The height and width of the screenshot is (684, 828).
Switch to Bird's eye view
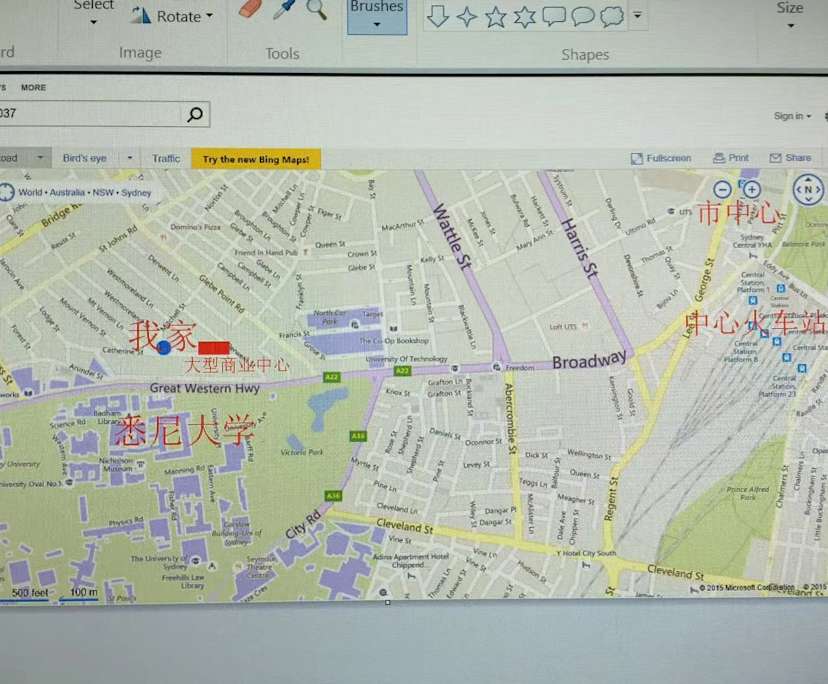(x=84, y=158)
